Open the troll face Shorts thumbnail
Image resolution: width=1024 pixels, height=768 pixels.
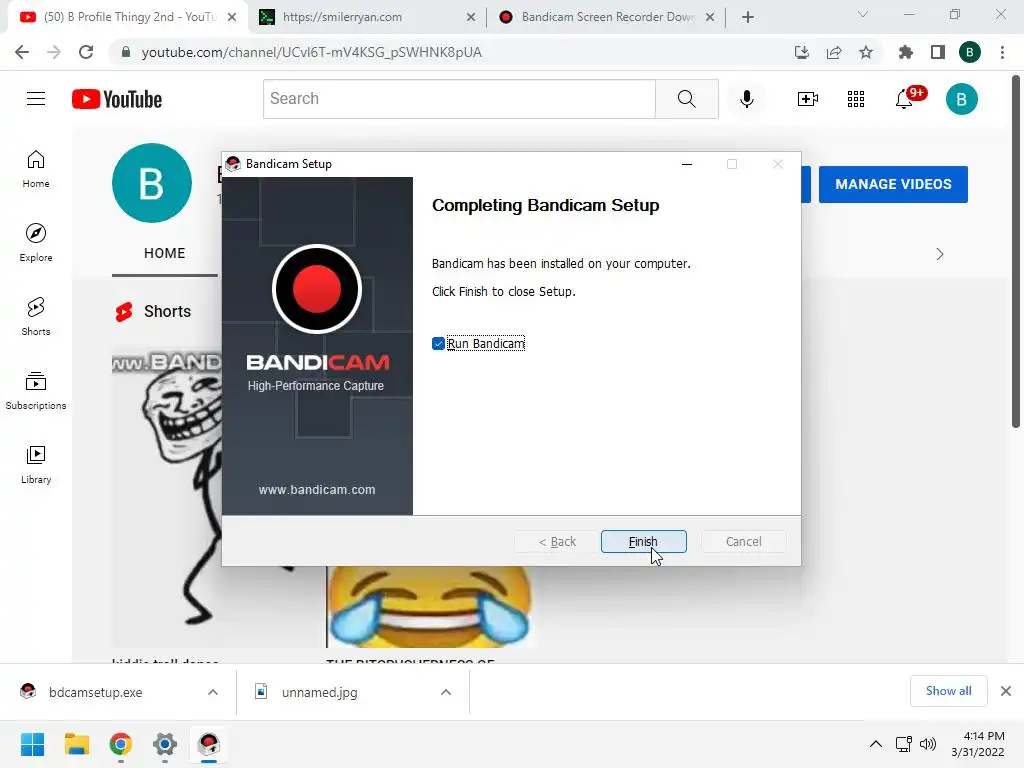tap(167, 498)
